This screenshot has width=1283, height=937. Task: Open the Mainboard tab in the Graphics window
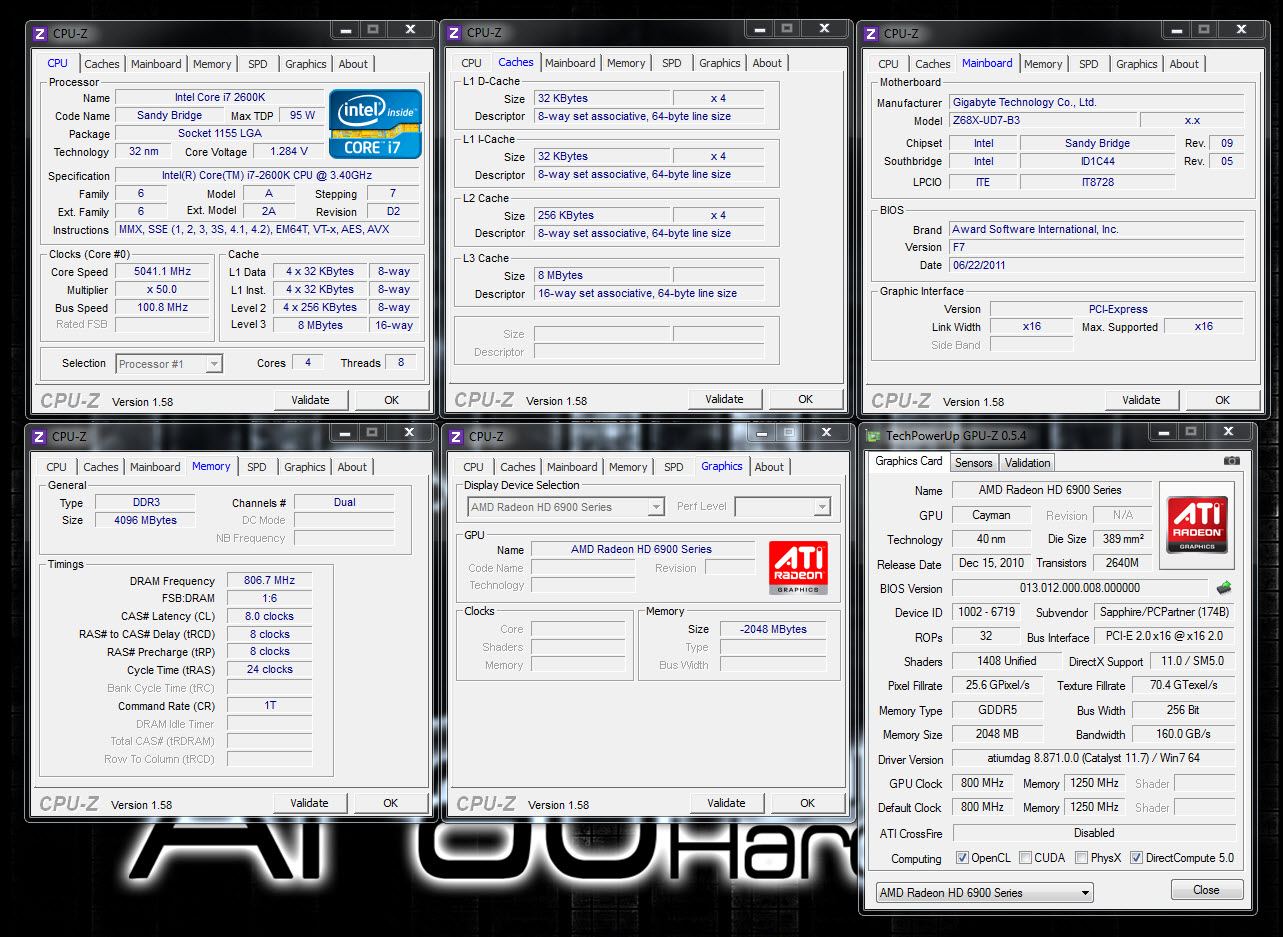(x=572, y=467)
